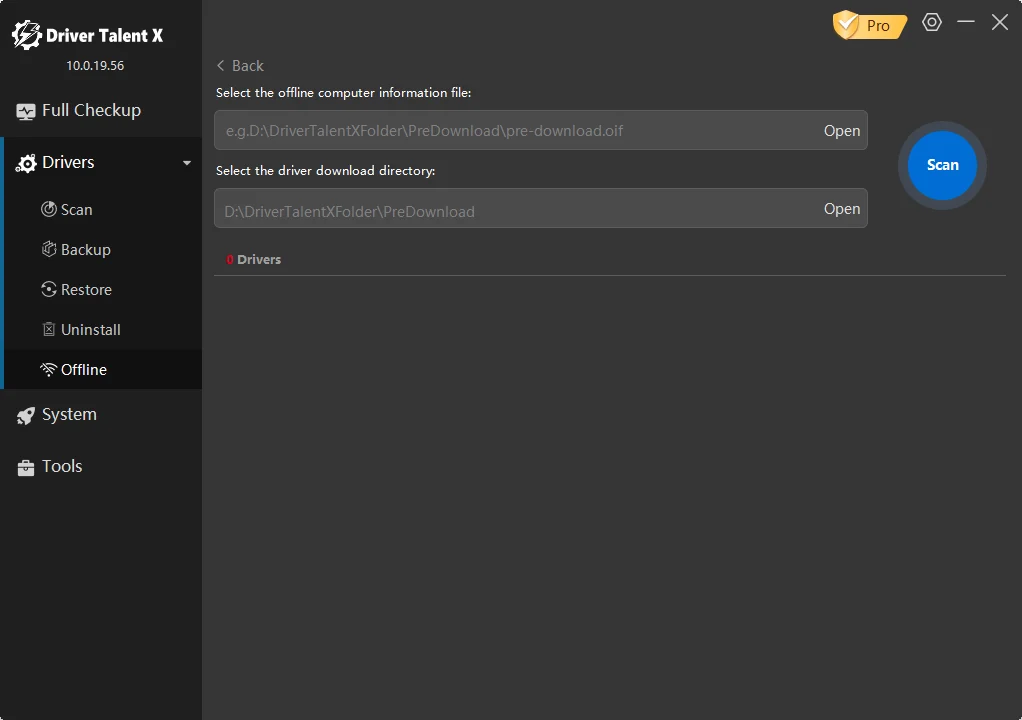
Task: Go back using the Back link
Action: click(240, 66)
